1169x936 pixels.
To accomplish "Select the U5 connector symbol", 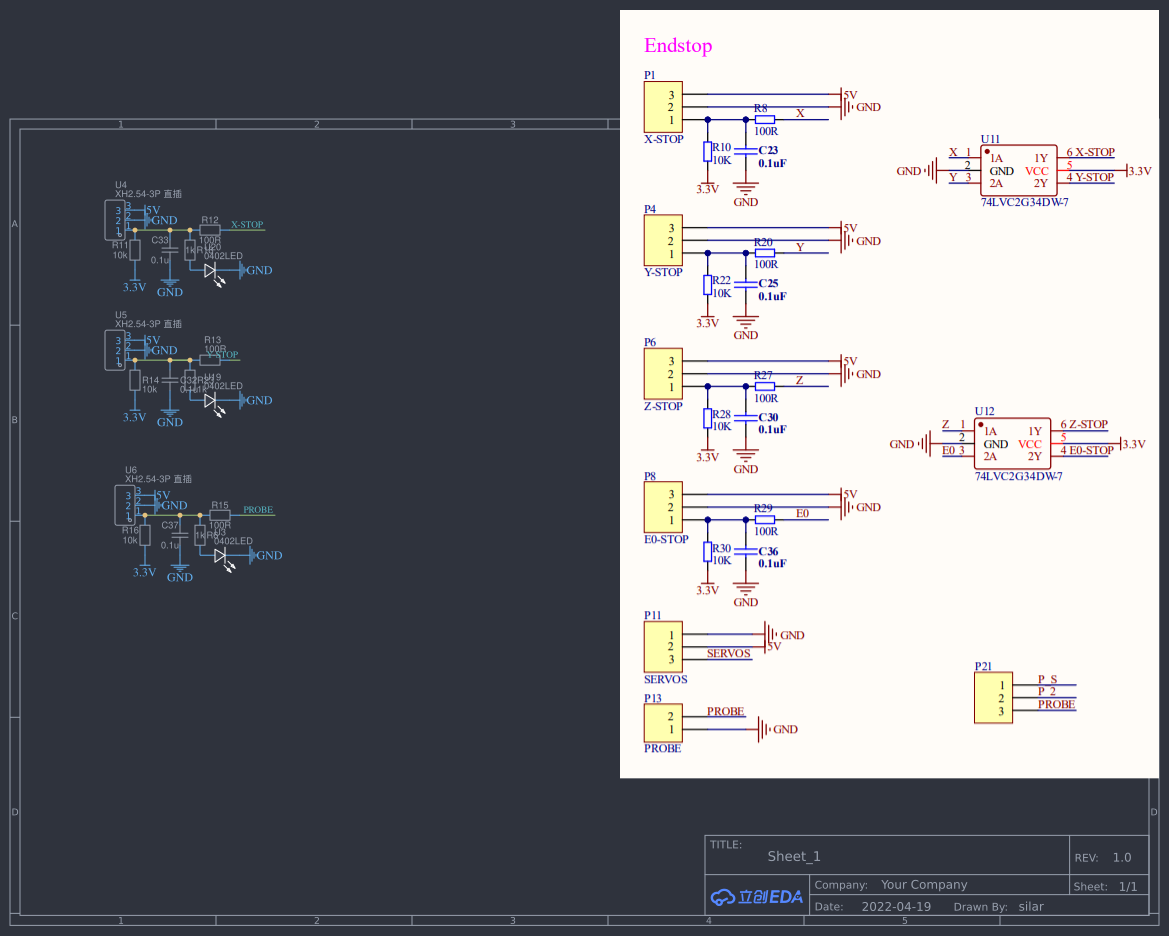I will (x=115, y=350).
